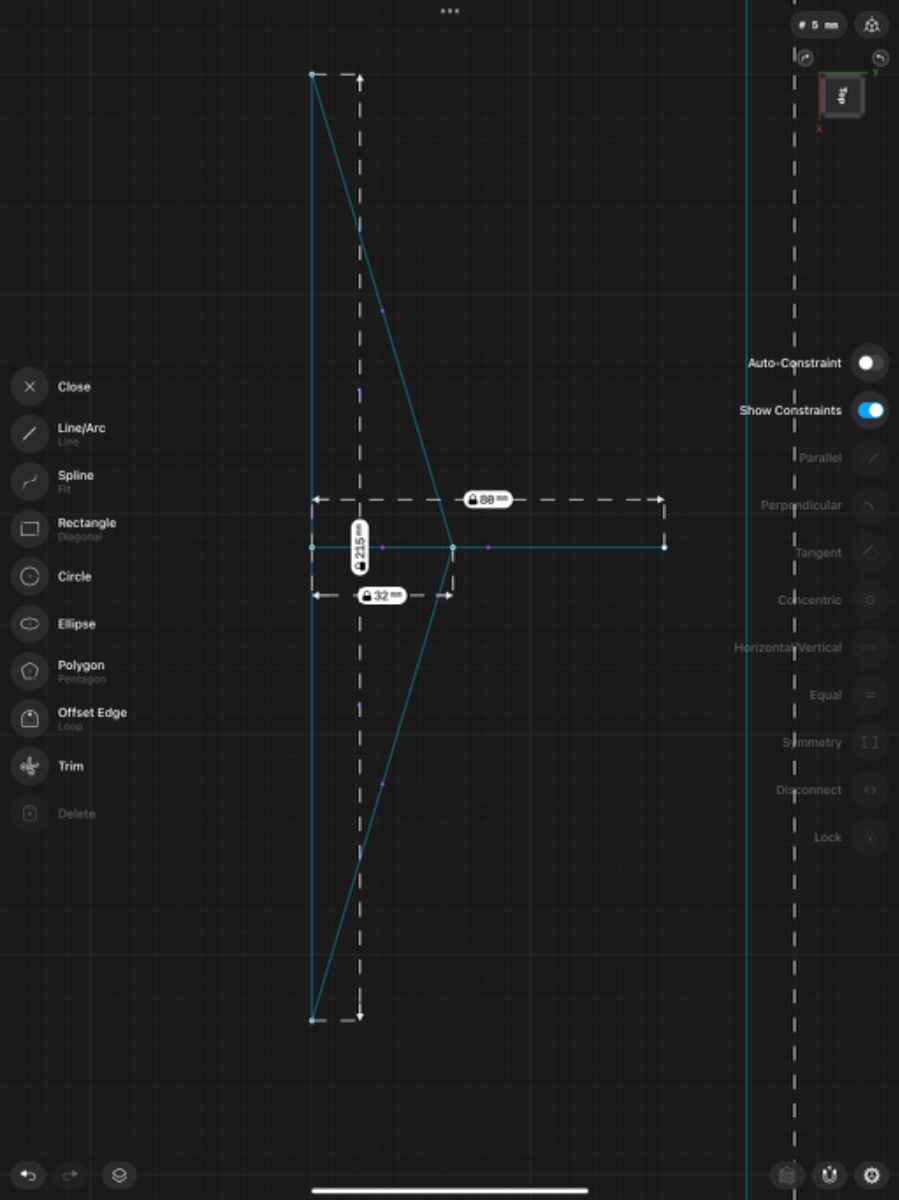Close the sketch tools menu
This screenshot has height=1200, width=899.
30,387
